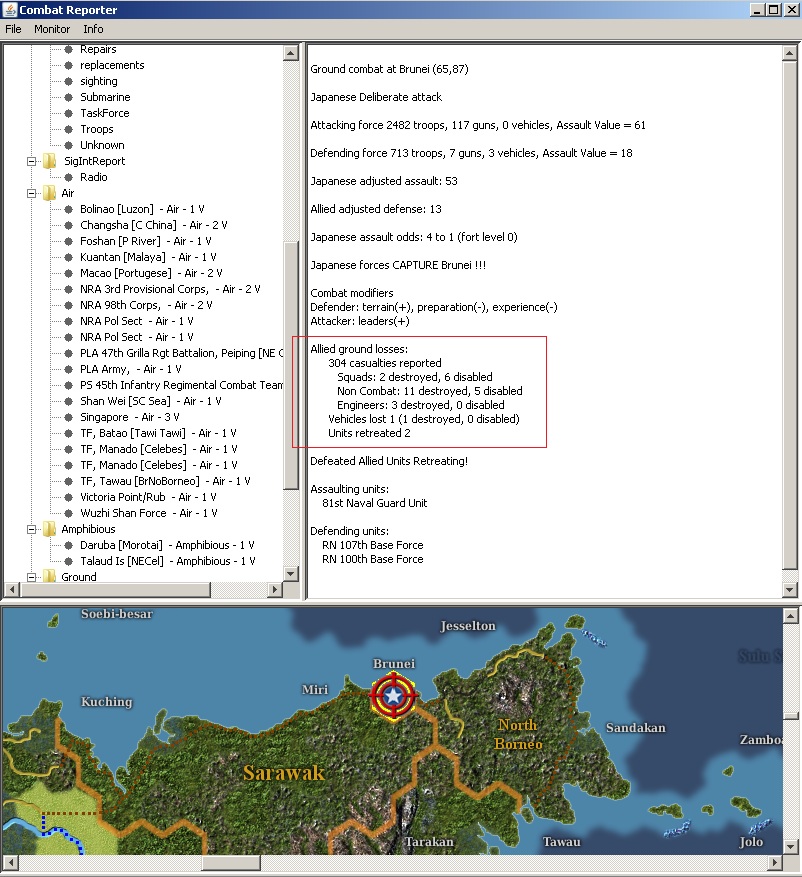This screenshot has height=877, width=802.
Task: Collapse the SigIntReport folder
Action: tap(32, 161)
